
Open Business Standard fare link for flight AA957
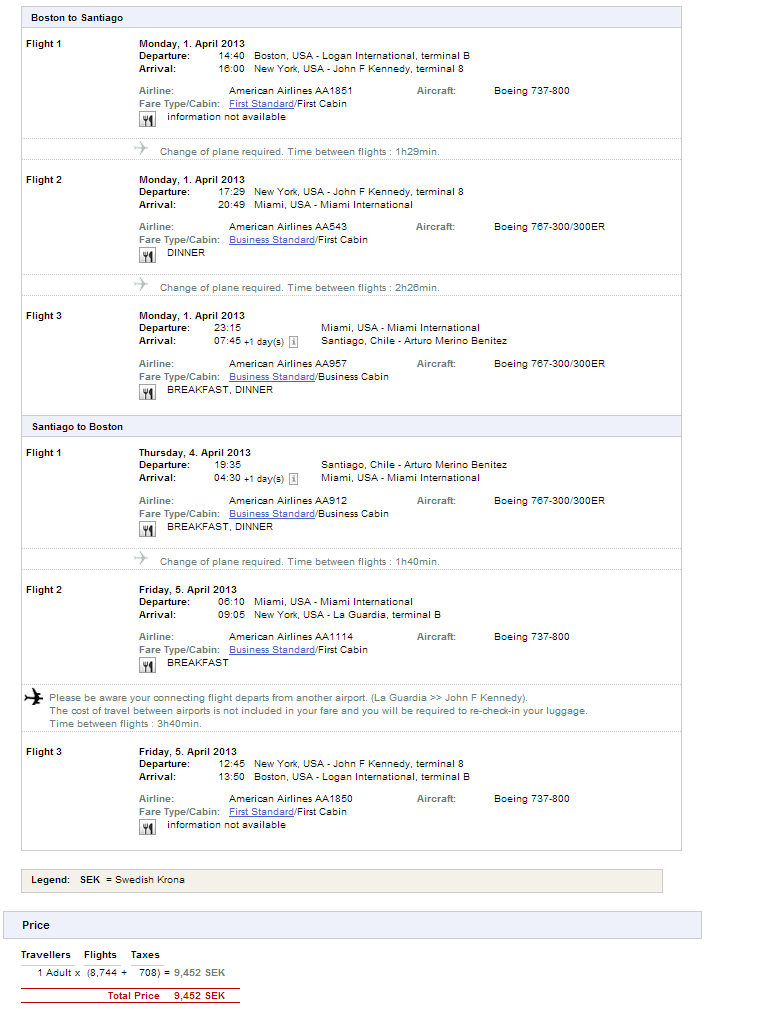coord(271,377)
